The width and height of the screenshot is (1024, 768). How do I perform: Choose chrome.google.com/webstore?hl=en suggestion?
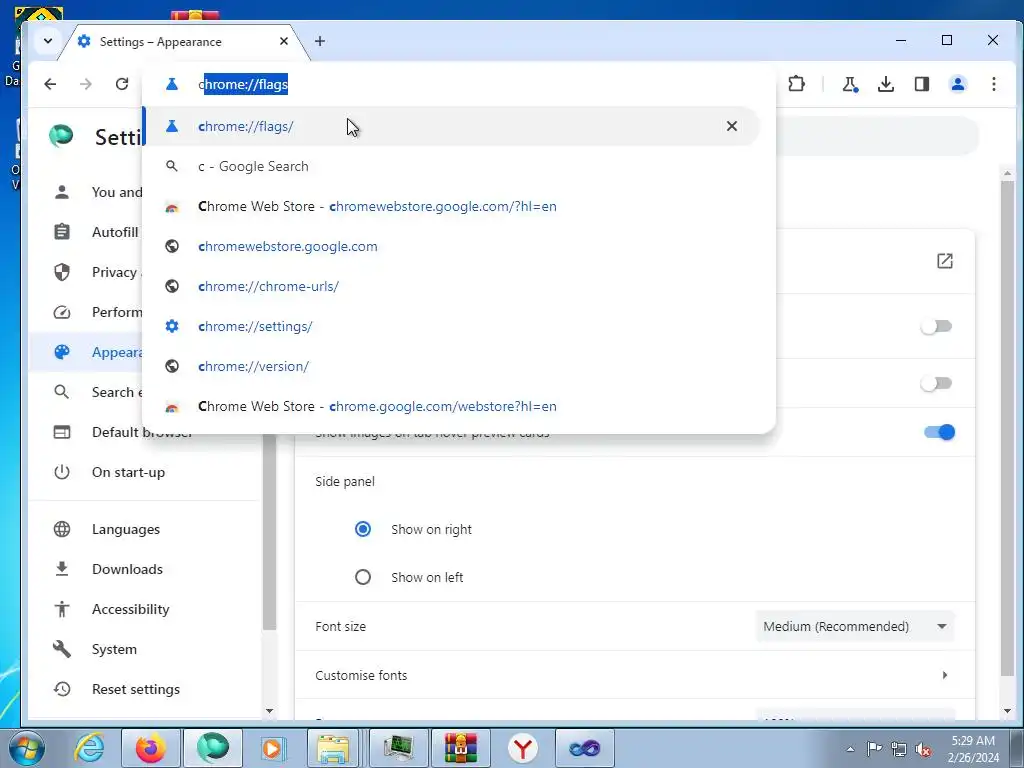pyautogui.click(x=451, y=406)
